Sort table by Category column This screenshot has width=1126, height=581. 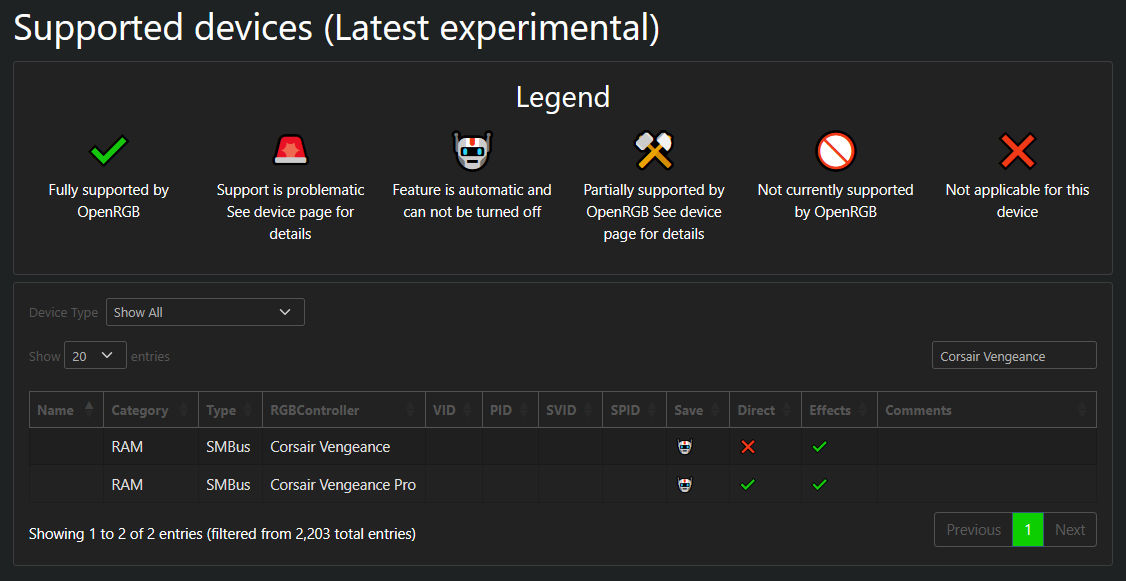[x=151, y=410]
